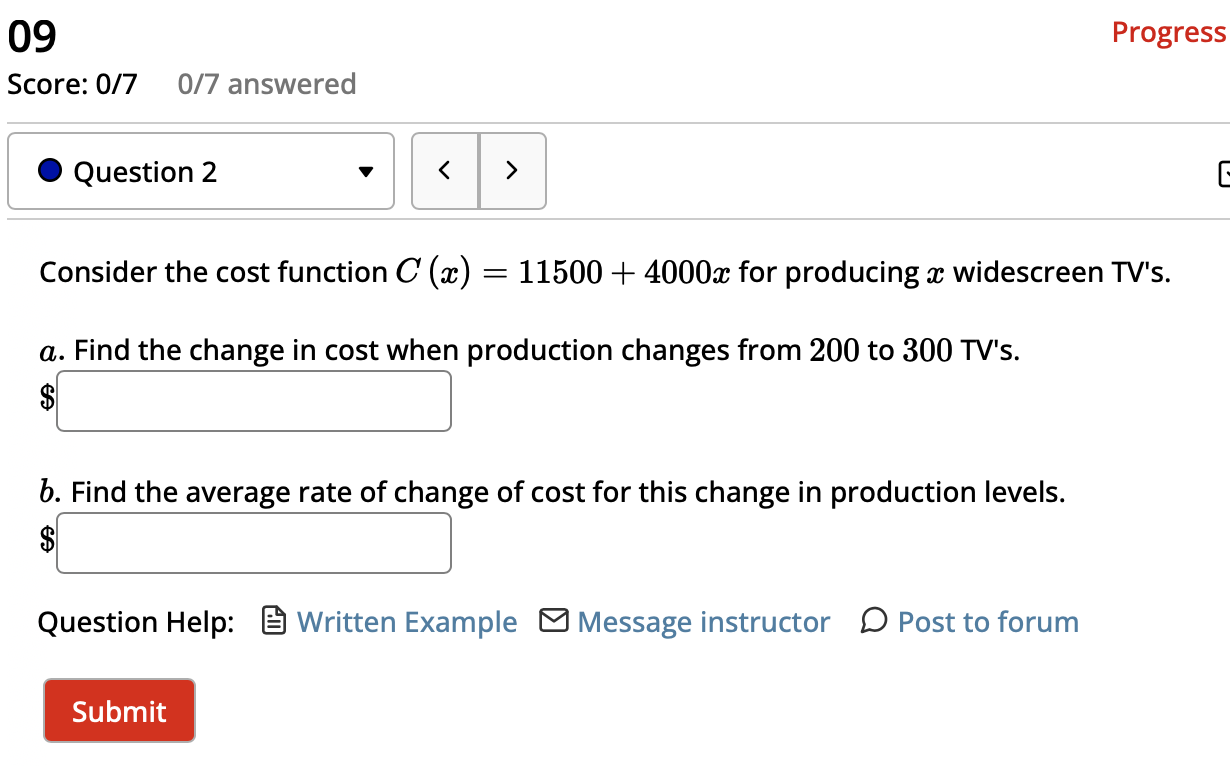Click the Score: 0/7 label
The width and height of the screenshot is (1230, 766).
72,84
